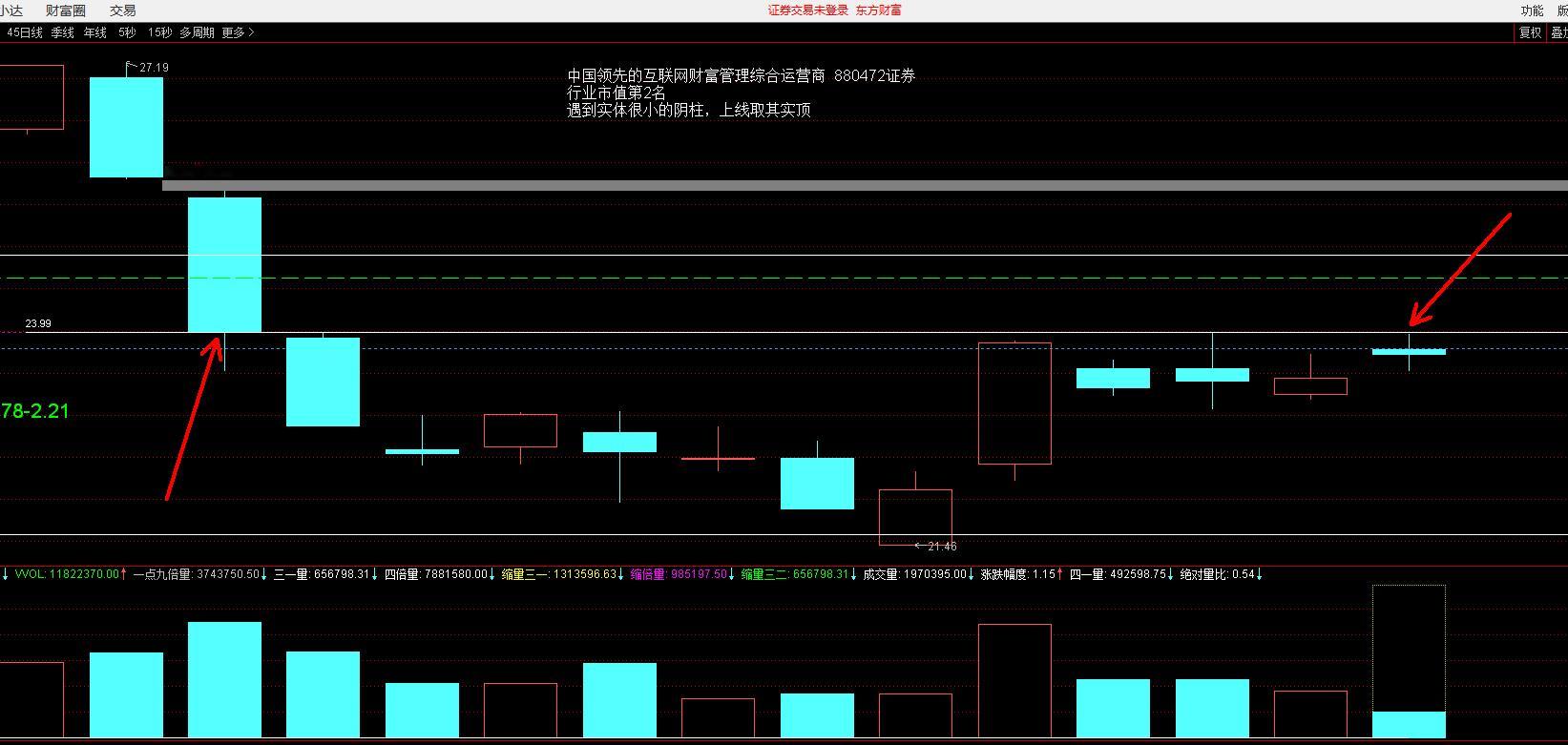Click the 东方财富 link in the title bar
The width and height of the screenshot is (1568, 745).
pos(878,10)
